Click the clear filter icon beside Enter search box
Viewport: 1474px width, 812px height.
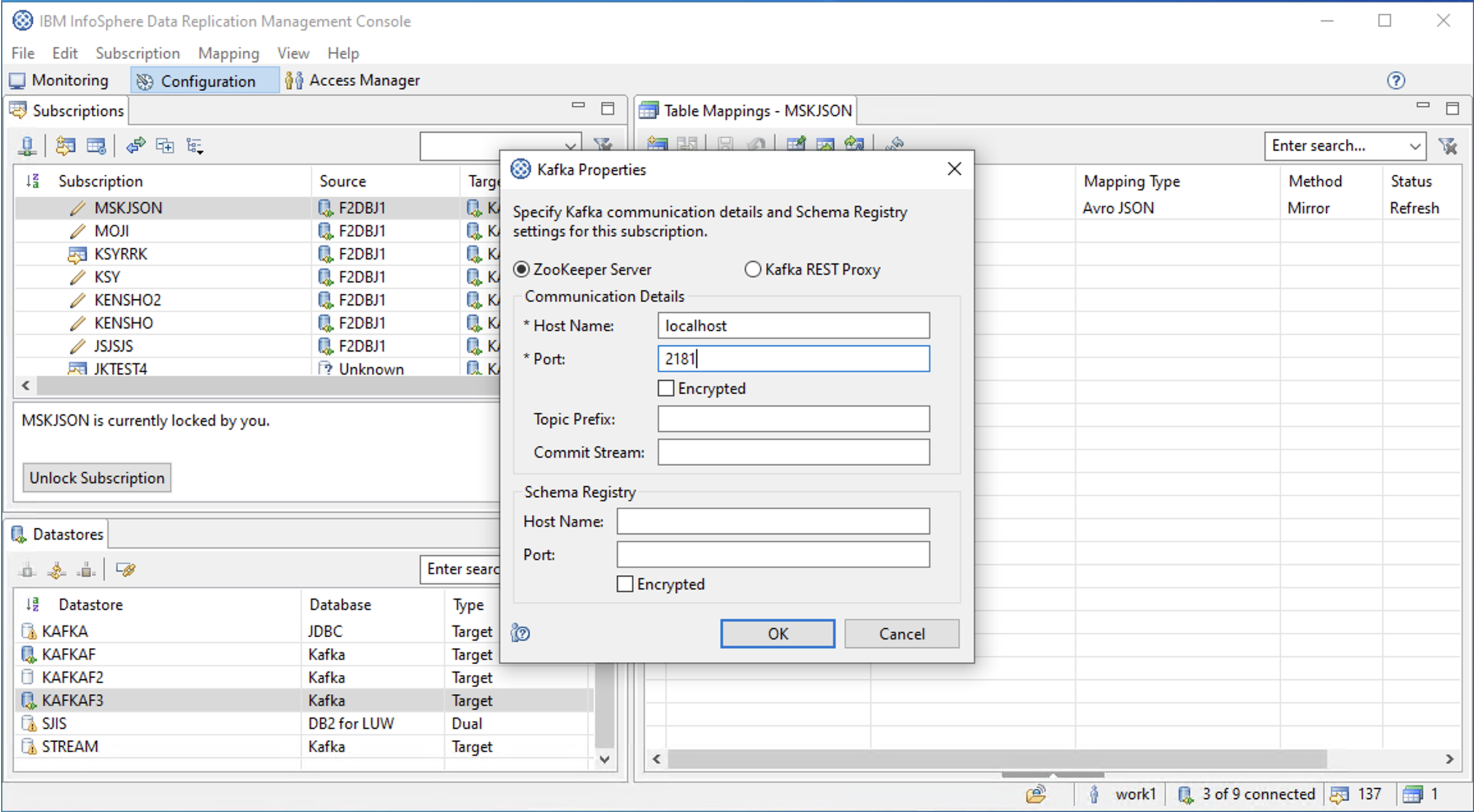pyautogui.click(x=1448, y=146)
